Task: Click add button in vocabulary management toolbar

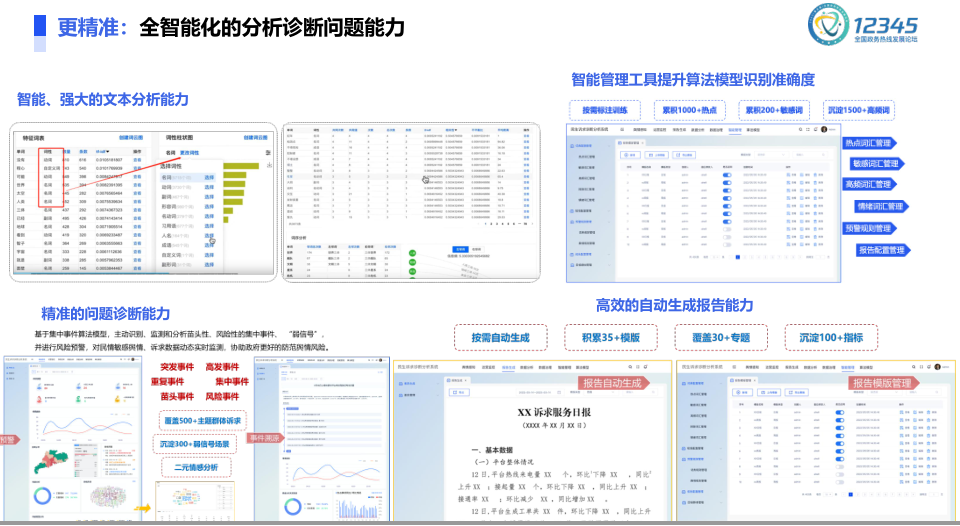Action: coord(631,155)
